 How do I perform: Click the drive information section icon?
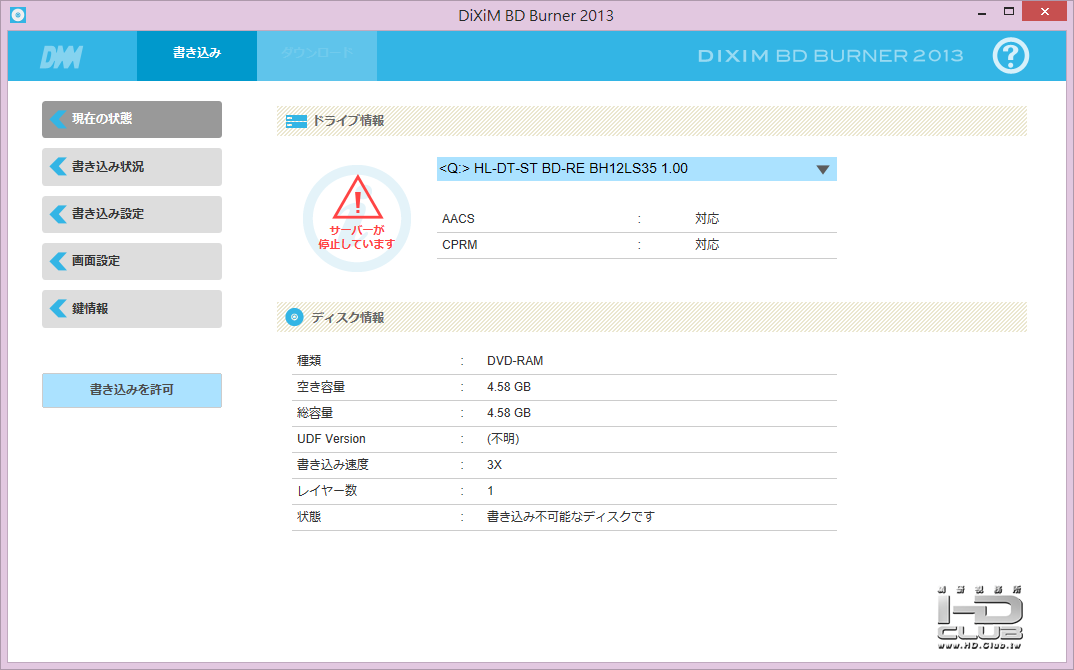point(296,121)
